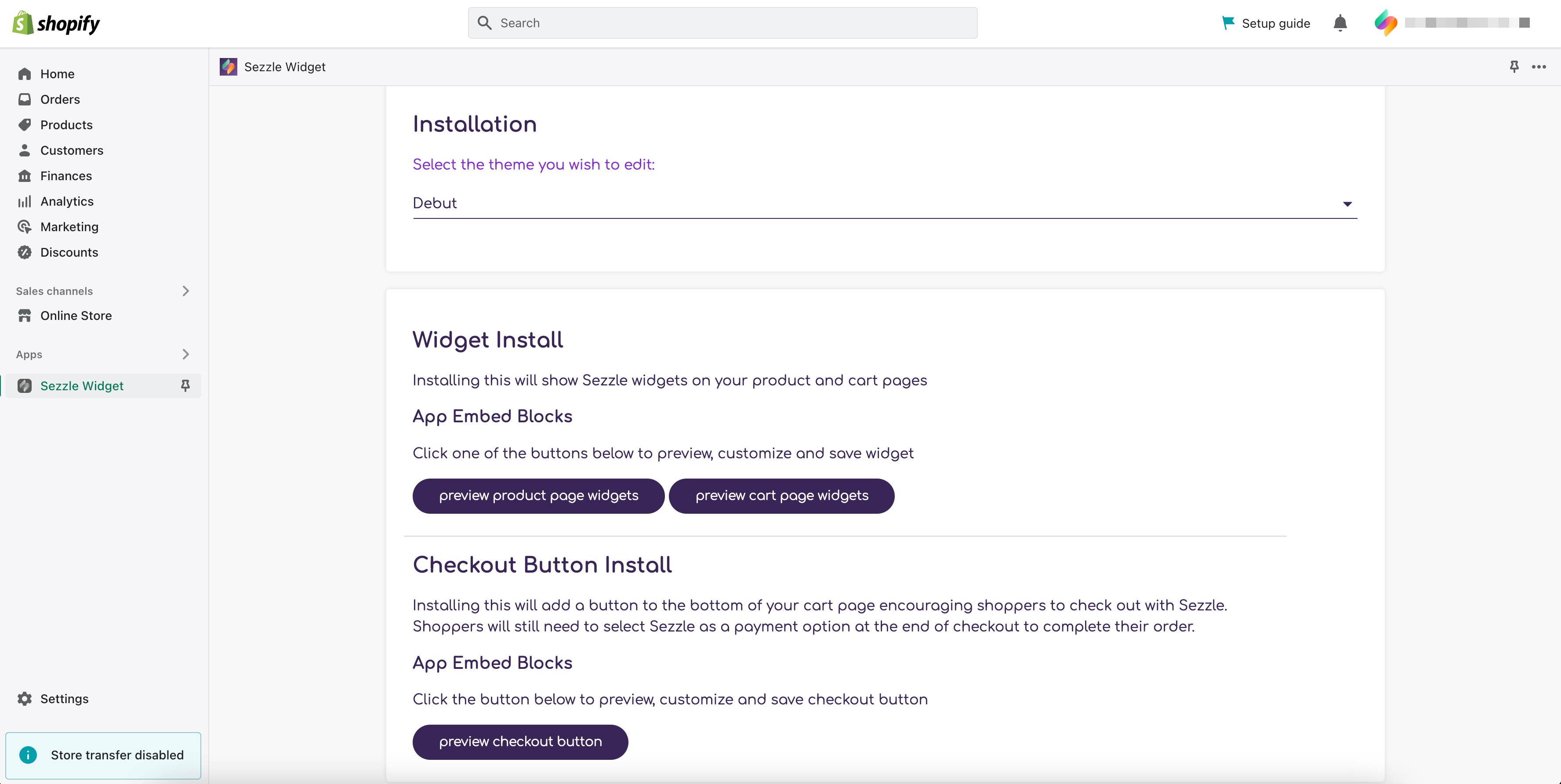Click preview cart page widgets button
1561x784 pixels.
[781, 496]
